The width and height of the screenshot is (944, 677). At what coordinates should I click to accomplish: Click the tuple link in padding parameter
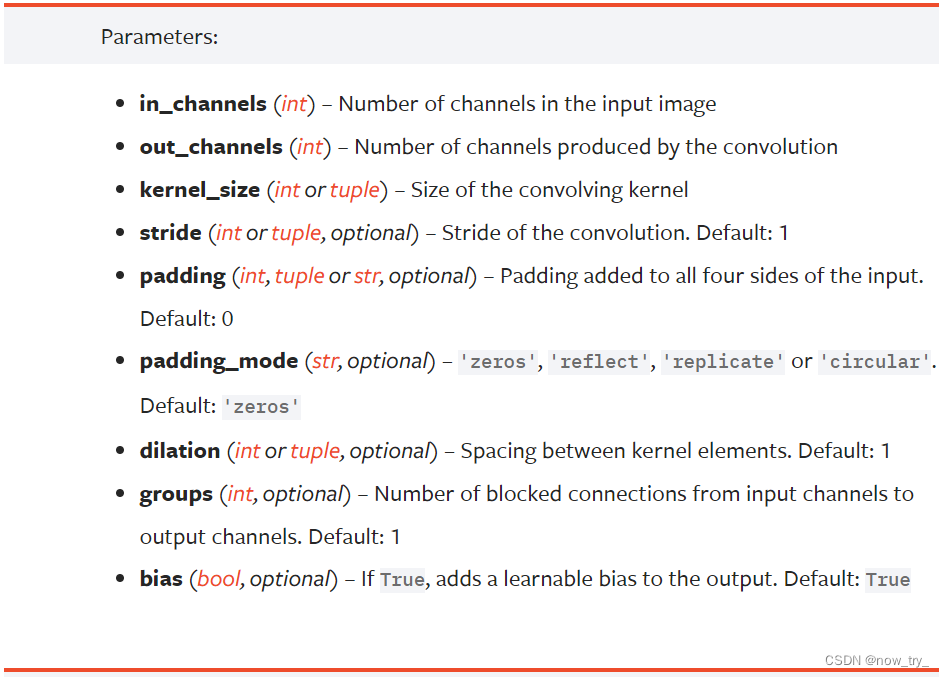tap(300, 276)
